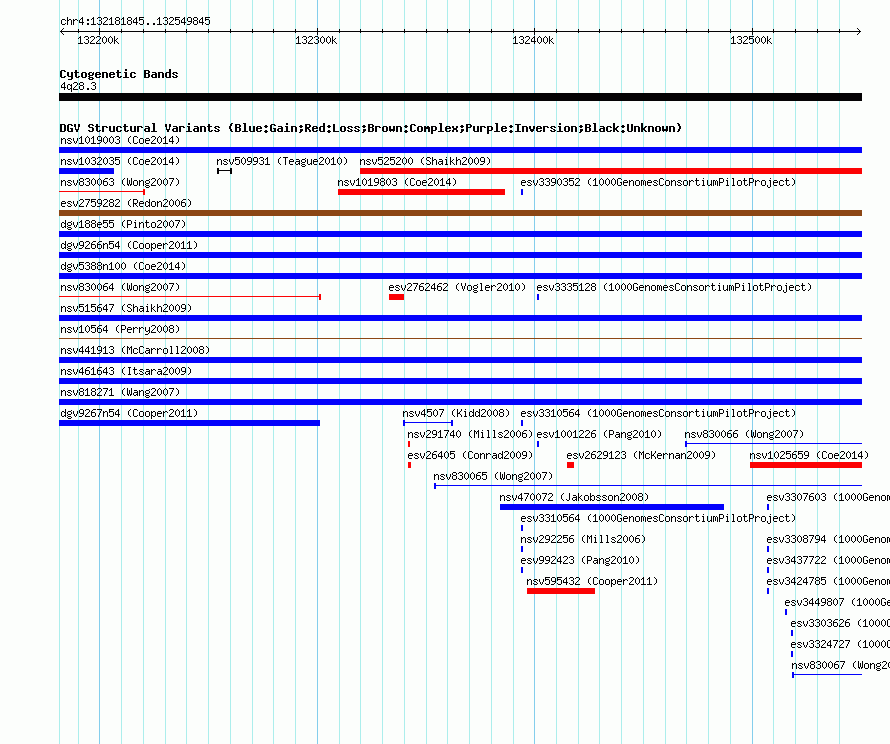Click the Cytogenetic Bands track title
This screenshot has width=890, height=744.
pyautogui.click(x=119, y=74)
